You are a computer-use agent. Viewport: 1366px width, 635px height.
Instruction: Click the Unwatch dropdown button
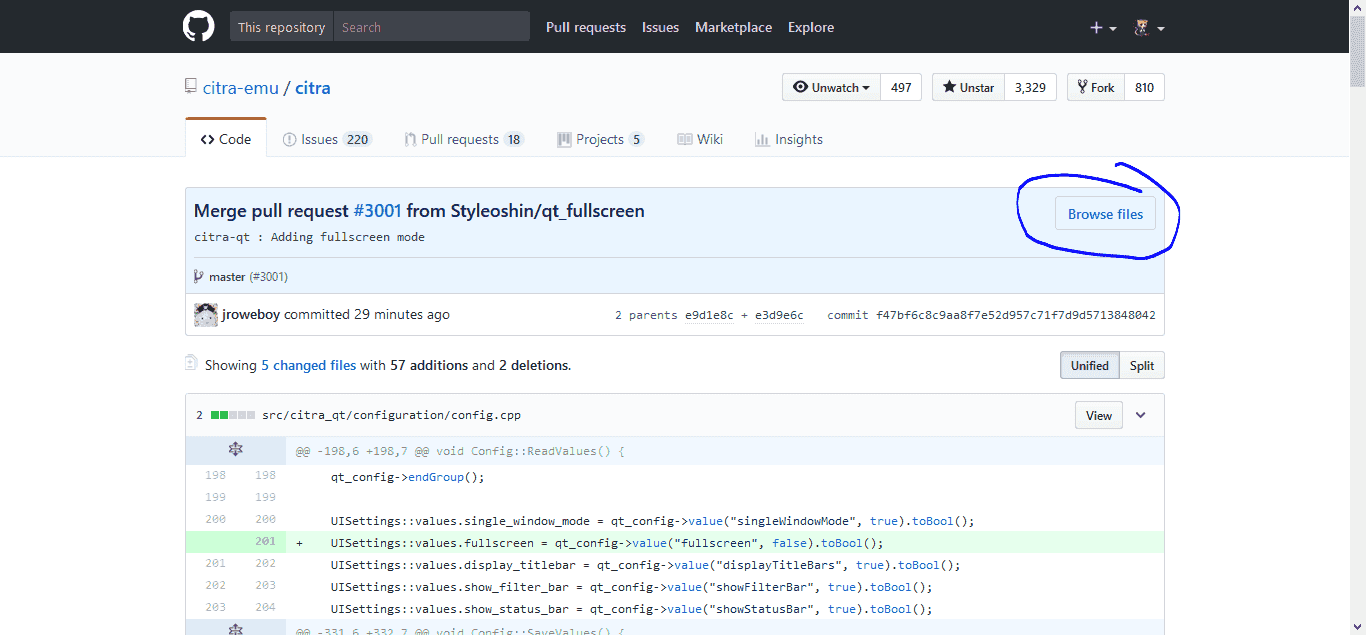click(831, 87)
